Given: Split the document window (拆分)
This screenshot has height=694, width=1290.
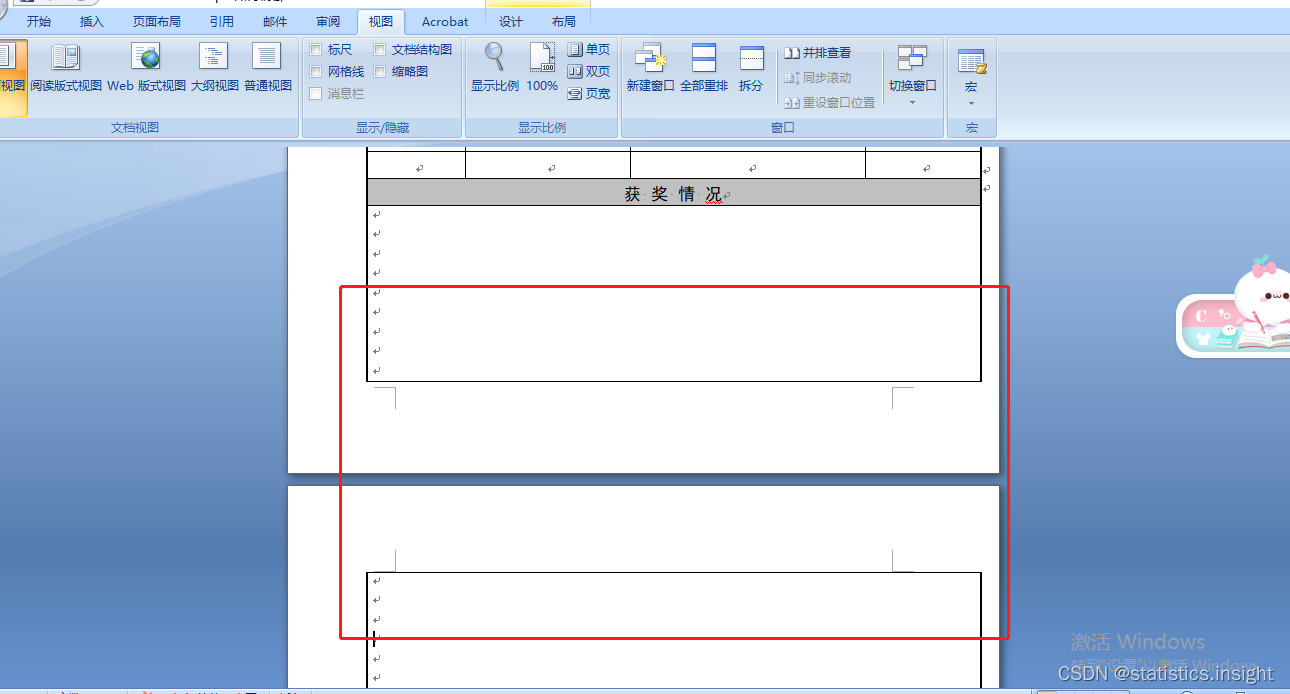Looking at the screenshot, I should tap(751, 67).
